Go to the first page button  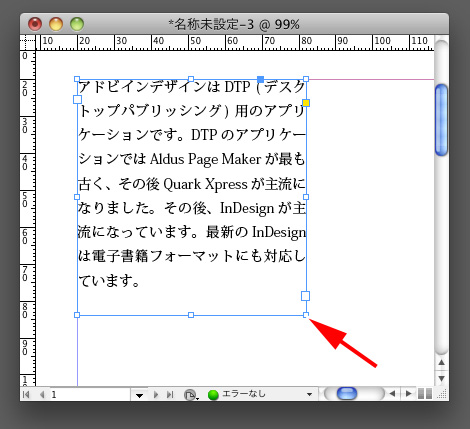click(x=26, y=395)
